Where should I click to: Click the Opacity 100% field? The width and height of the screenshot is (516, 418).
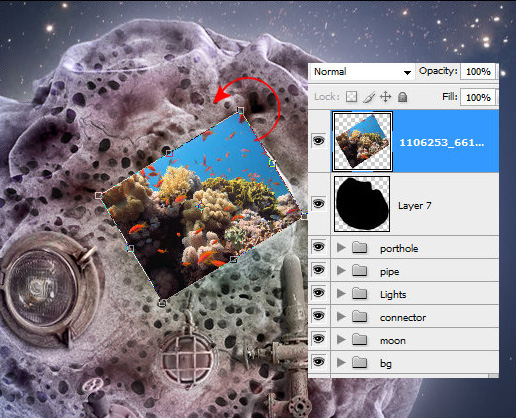pos(478,72)
